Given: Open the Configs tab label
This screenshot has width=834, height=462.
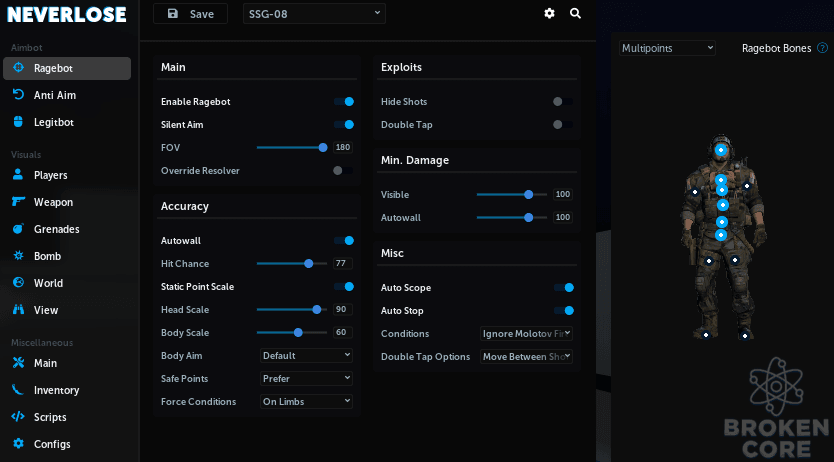Looking at the screenshot, I should [x=52, y=444].
